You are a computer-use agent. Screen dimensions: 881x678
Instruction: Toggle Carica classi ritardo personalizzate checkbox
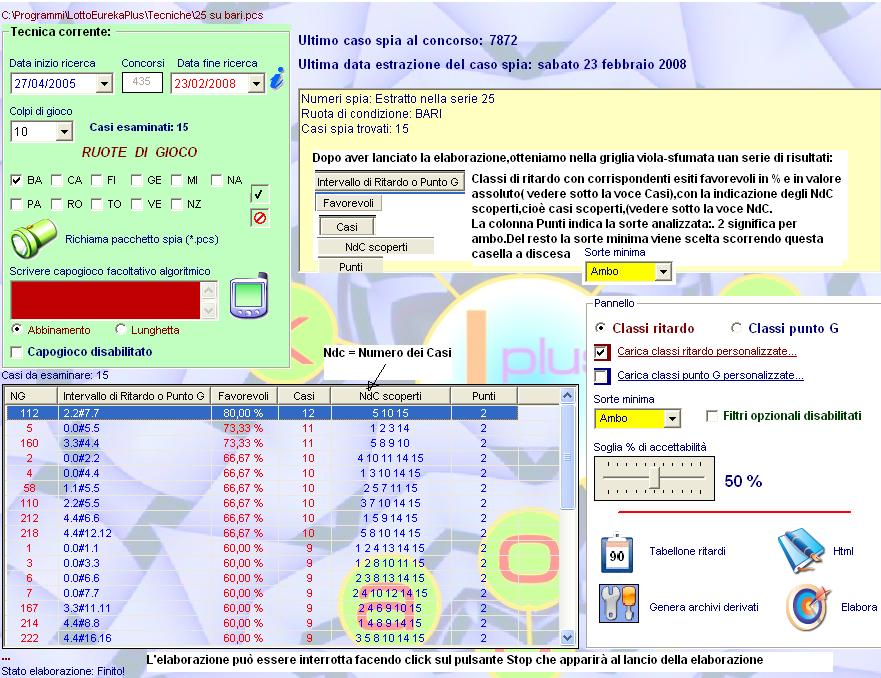point(601,352)
